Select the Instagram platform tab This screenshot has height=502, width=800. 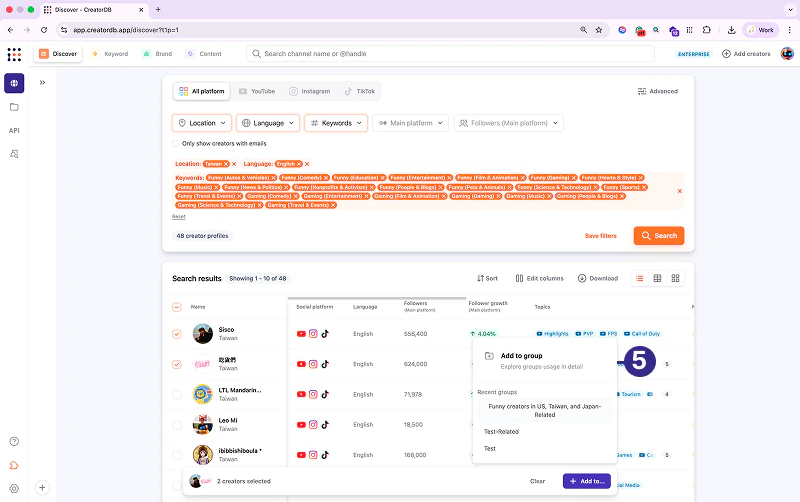coord(310,91)
